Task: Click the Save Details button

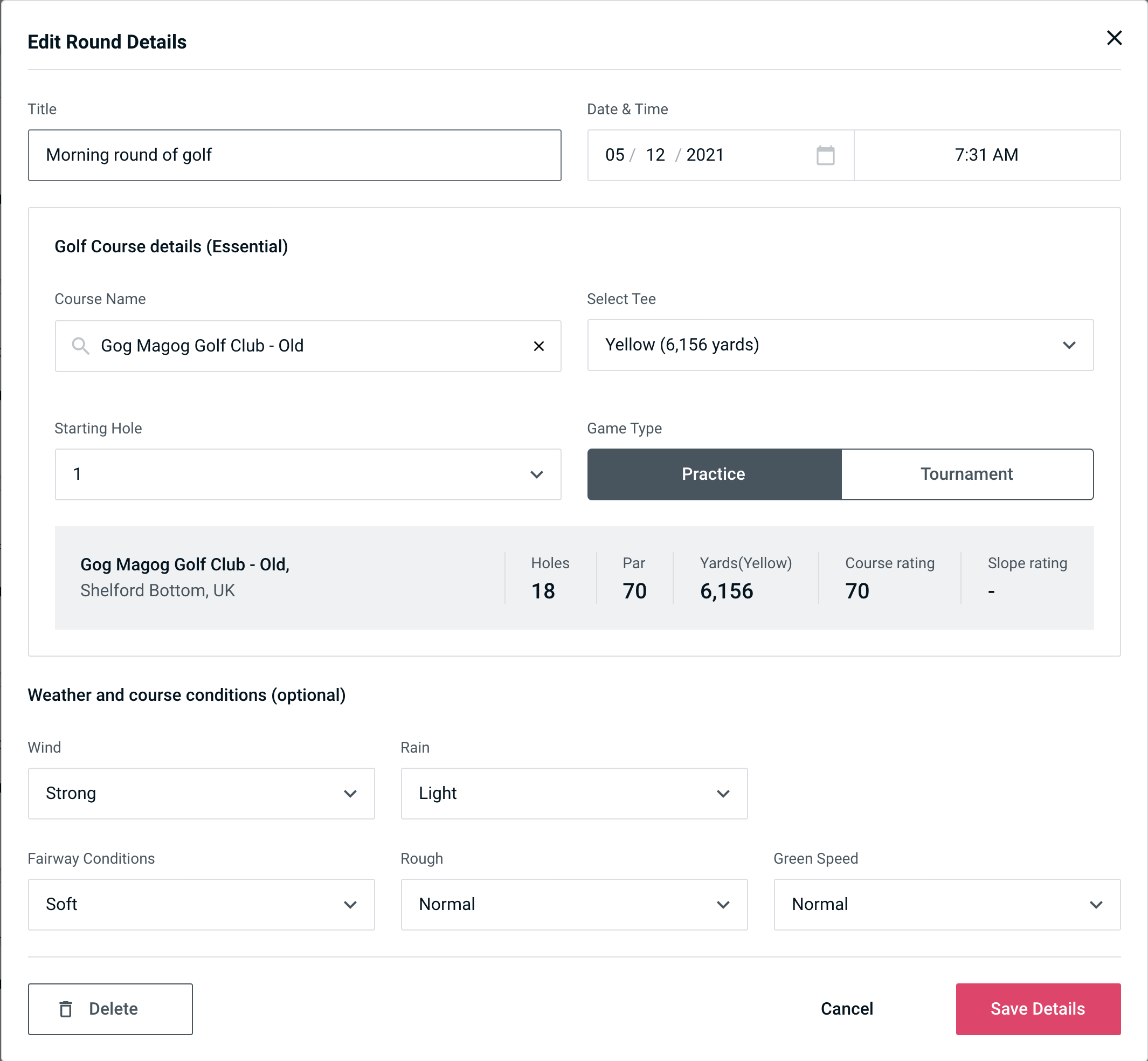Action: [x=1037, y=1008]
